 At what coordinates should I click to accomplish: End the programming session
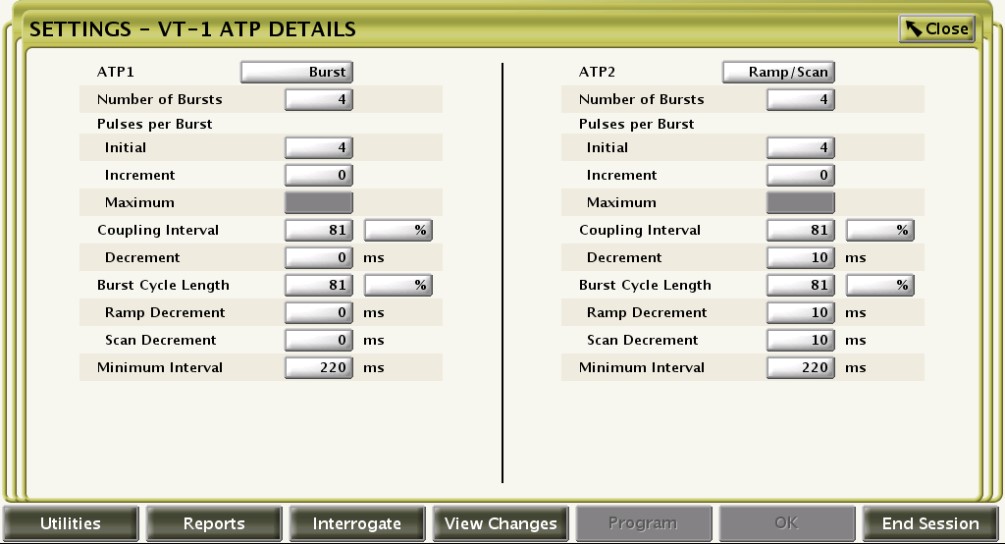[929, 523]
